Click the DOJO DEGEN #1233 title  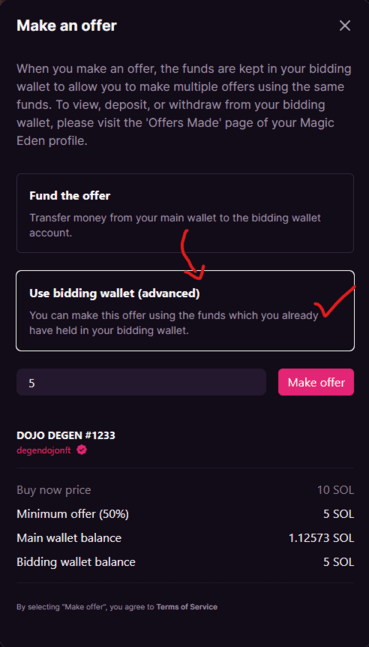pos(66,435)
